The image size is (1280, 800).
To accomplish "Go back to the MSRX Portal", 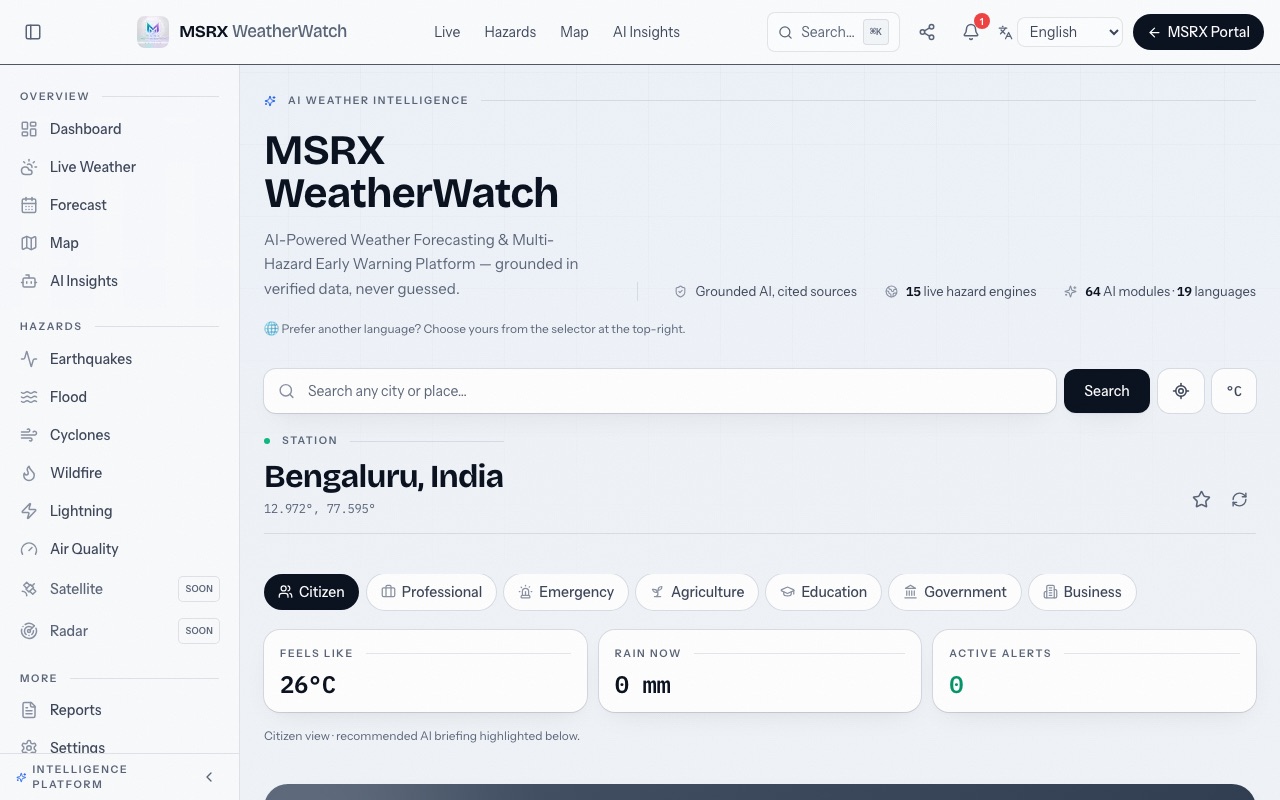I will click(x=1198, y=32).
